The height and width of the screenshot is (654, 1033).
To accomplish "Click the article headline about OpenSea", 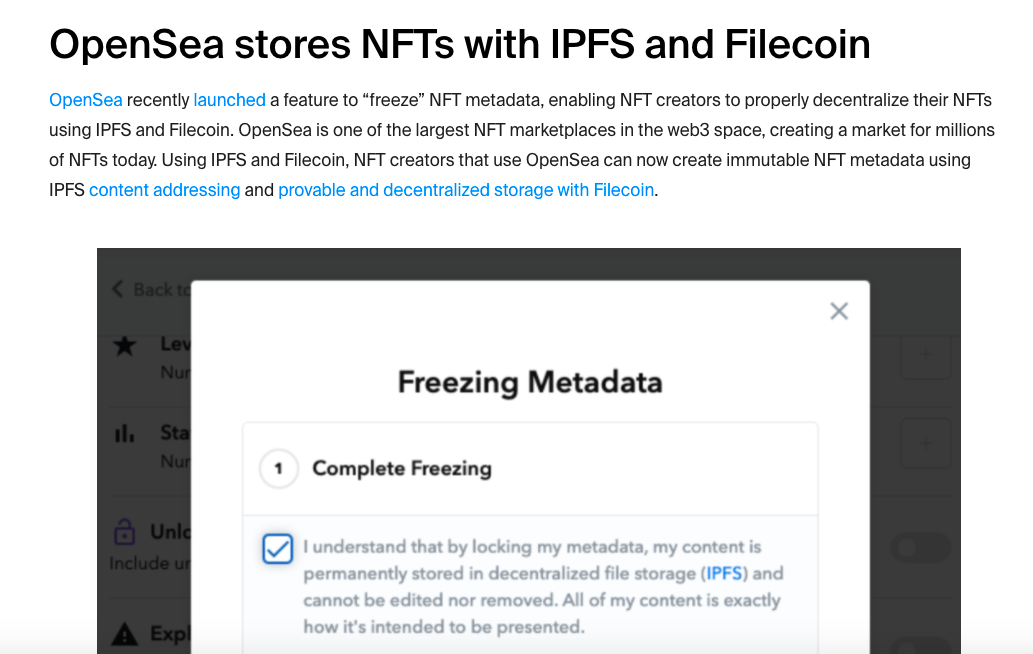I will [459, 44].
